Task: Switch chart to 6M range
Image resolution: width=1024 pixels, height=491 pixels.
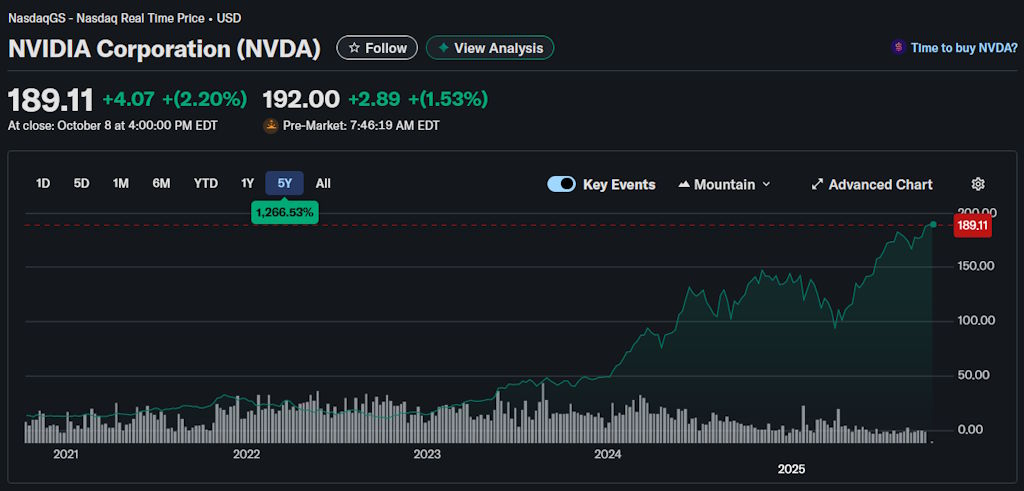Action: [161, 183]
